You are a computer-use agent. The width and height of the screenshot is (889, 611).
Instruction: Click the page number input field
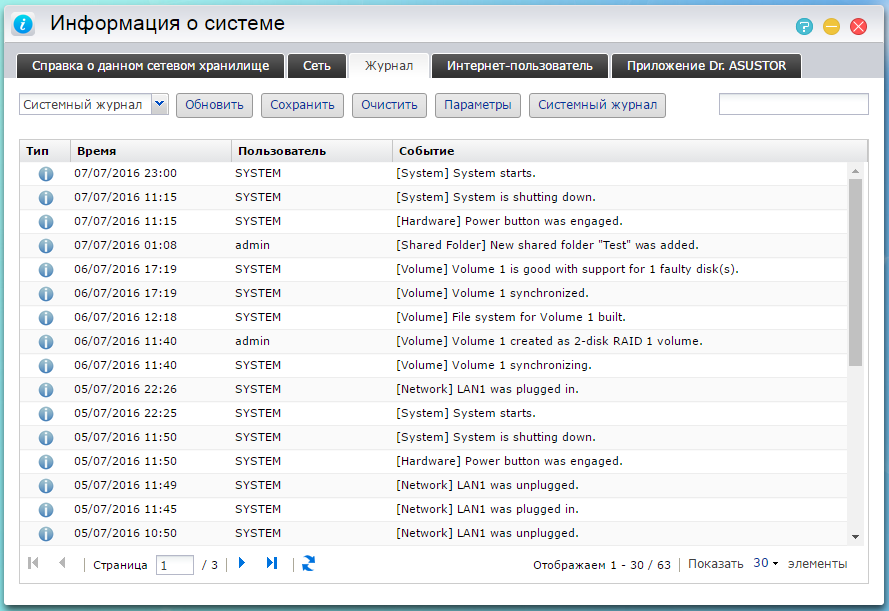[175, 565]
